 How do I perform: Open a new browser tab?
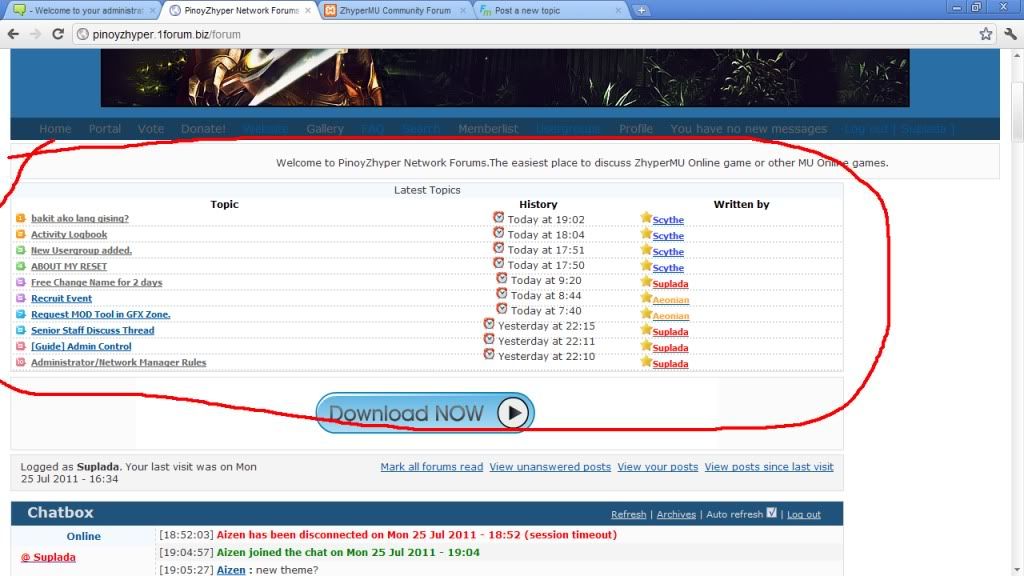(x=641, y=10)
